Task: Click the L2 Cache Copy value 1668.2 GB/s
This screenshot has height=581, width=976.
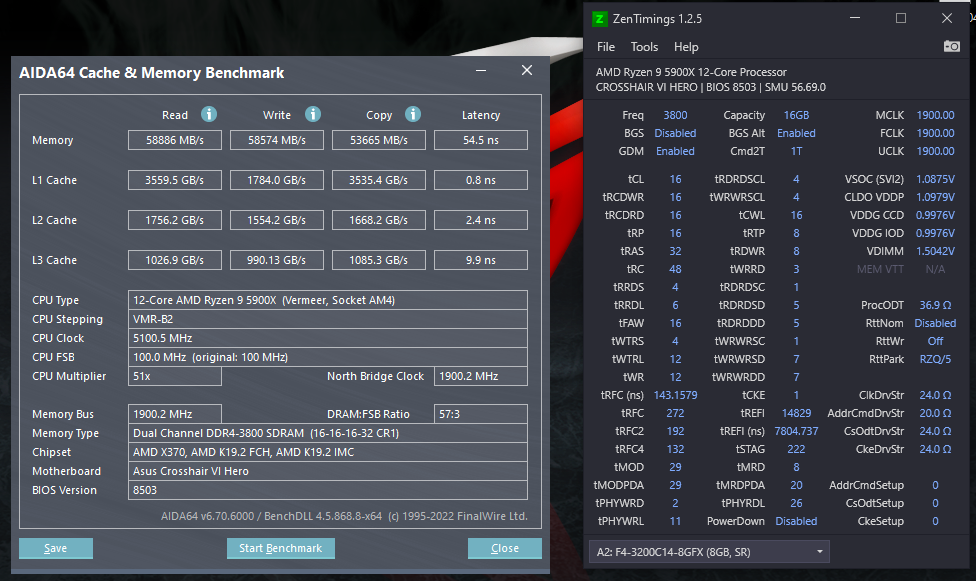Action: coord(379,220)
